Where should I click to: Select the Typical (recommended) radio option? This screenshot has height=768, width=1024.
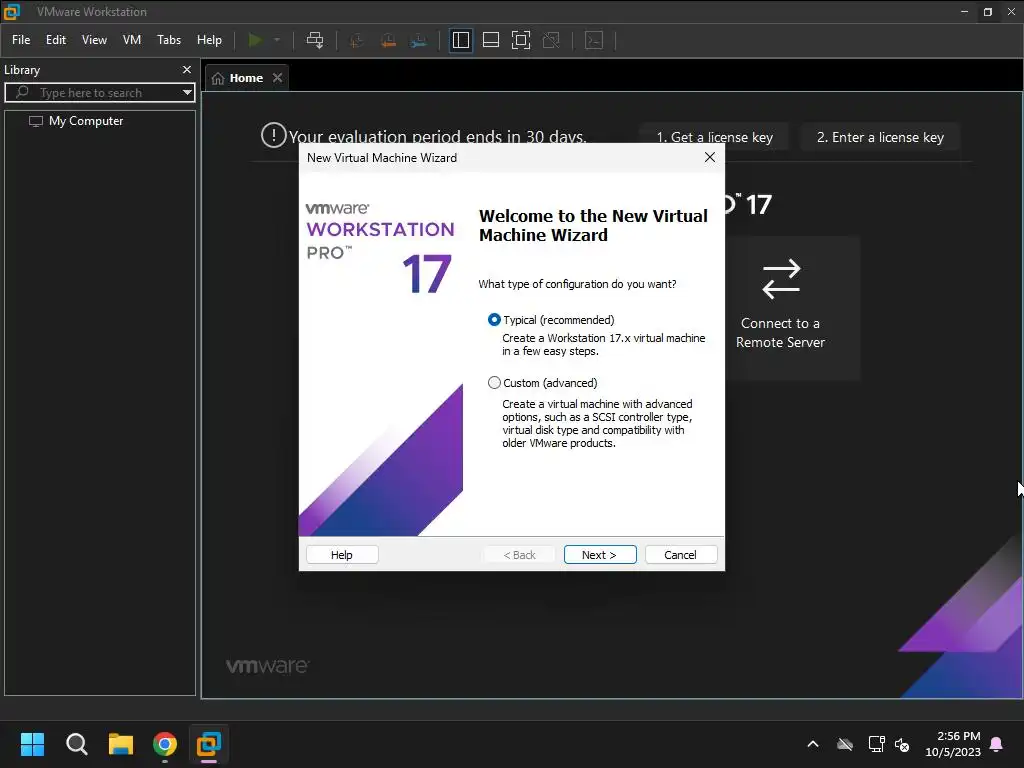tap(494, 320)
